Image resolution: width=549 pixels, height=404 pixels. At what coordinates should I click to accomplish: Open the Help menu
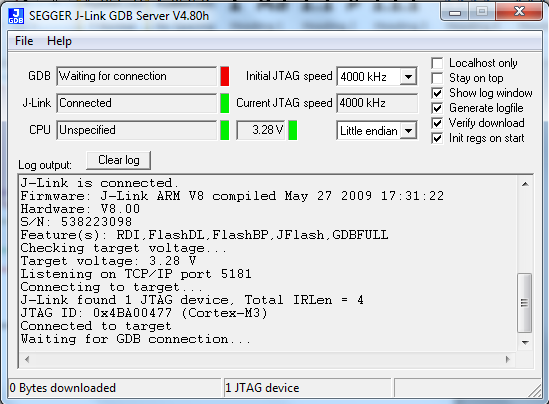[60, 41]
